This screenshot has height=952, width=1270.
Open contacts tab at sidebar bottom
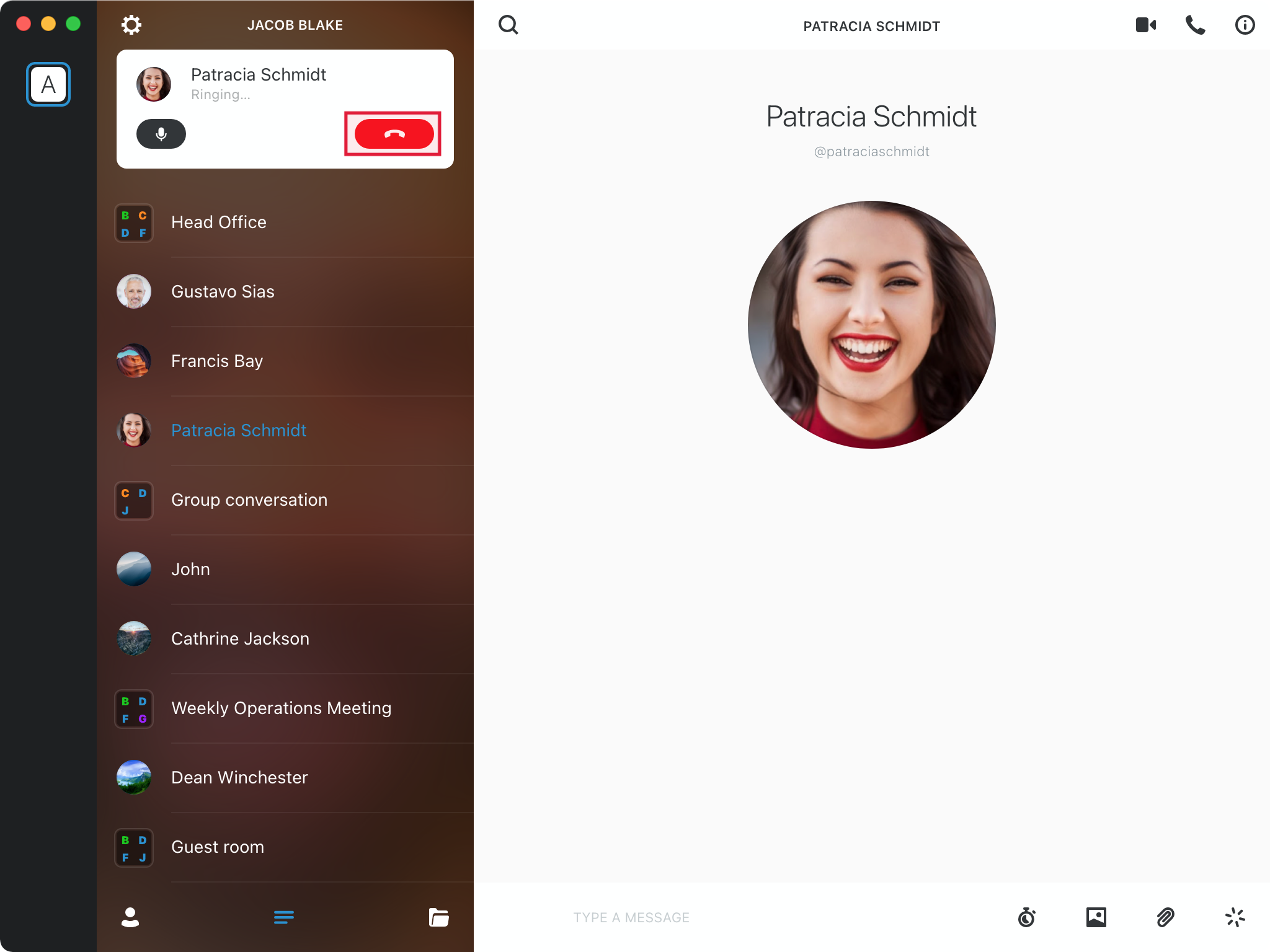click(130, 917)
